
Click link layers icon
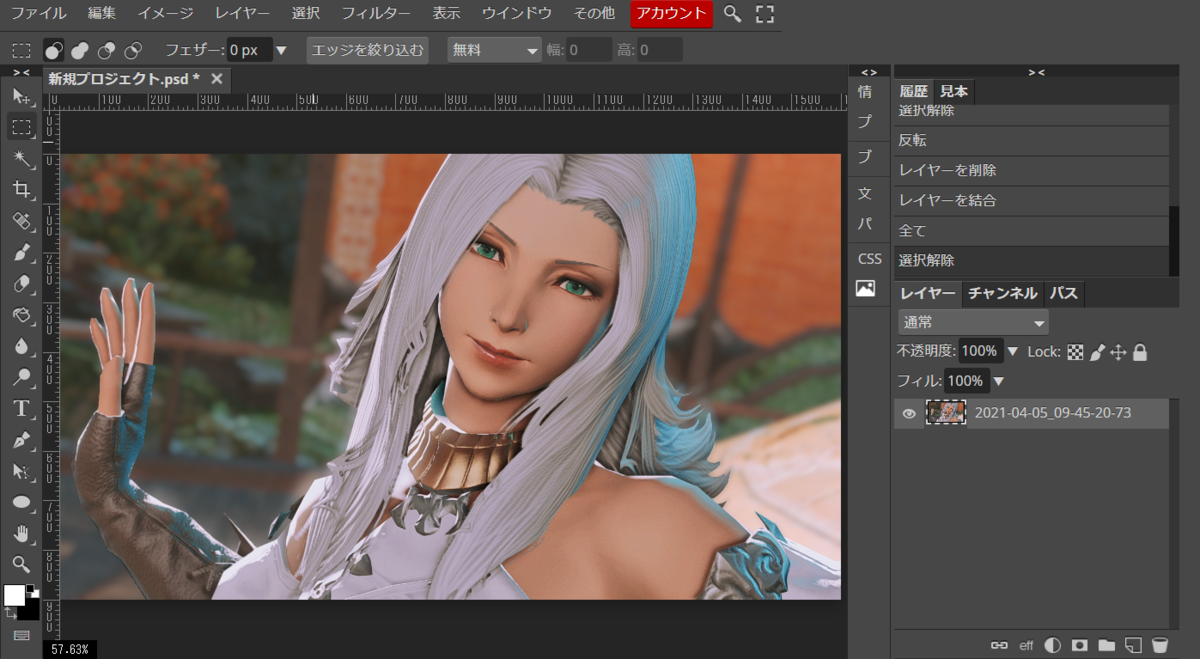(998, 644)
